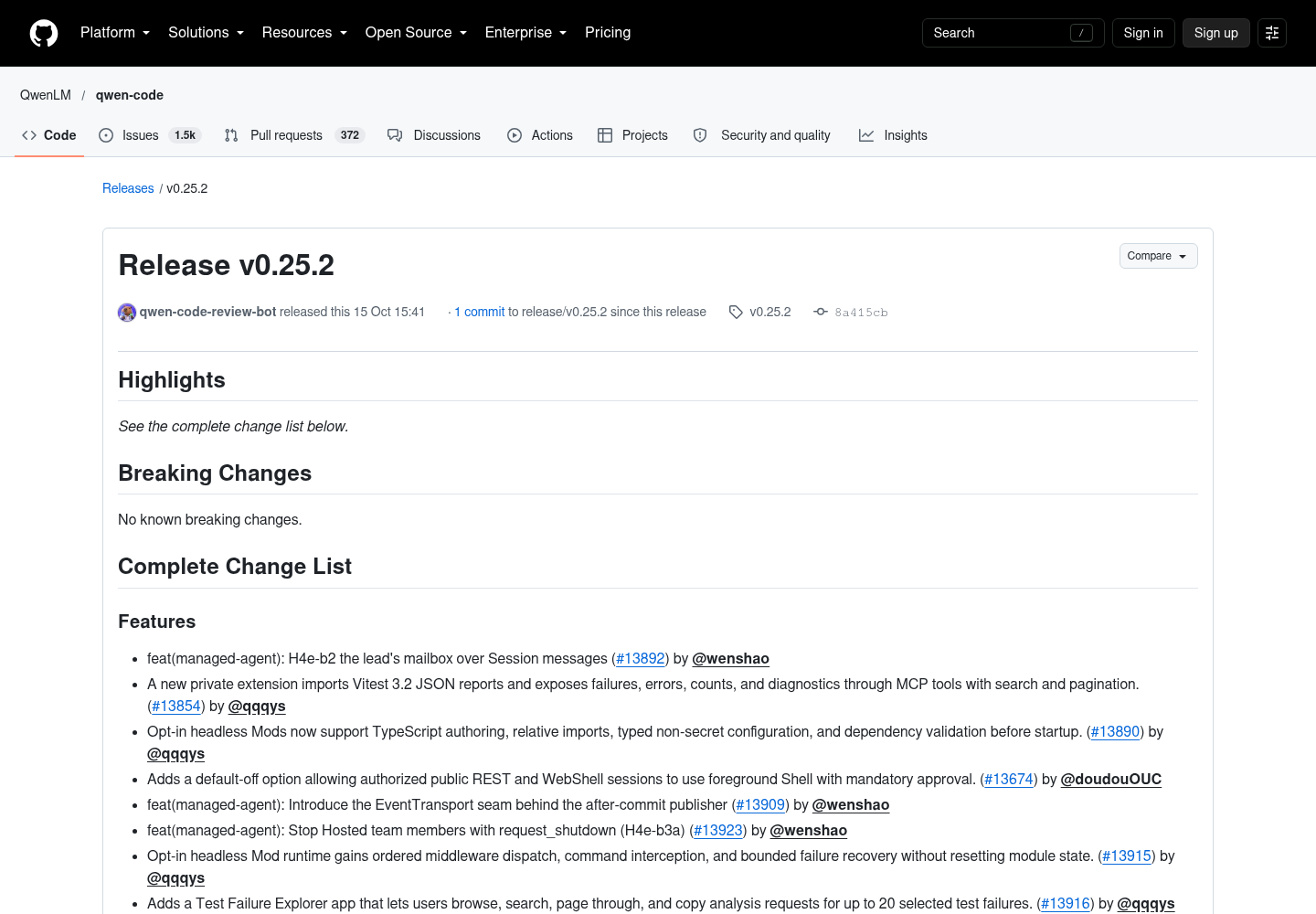Open the Security and quality tab
This screenshot has height=914, width=1316.
[762, 135]
